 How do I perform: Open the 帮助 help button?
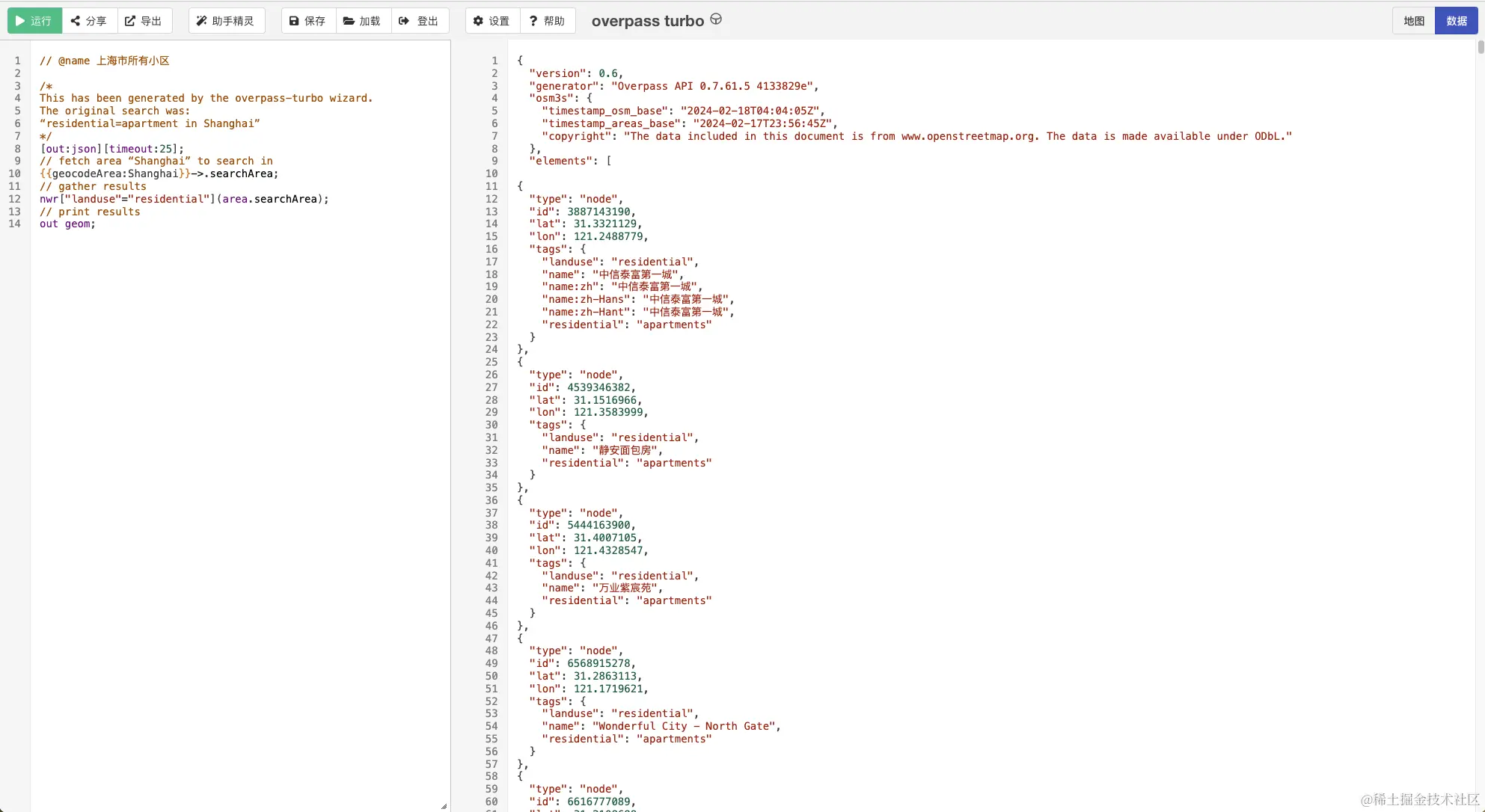click(547, 21)
